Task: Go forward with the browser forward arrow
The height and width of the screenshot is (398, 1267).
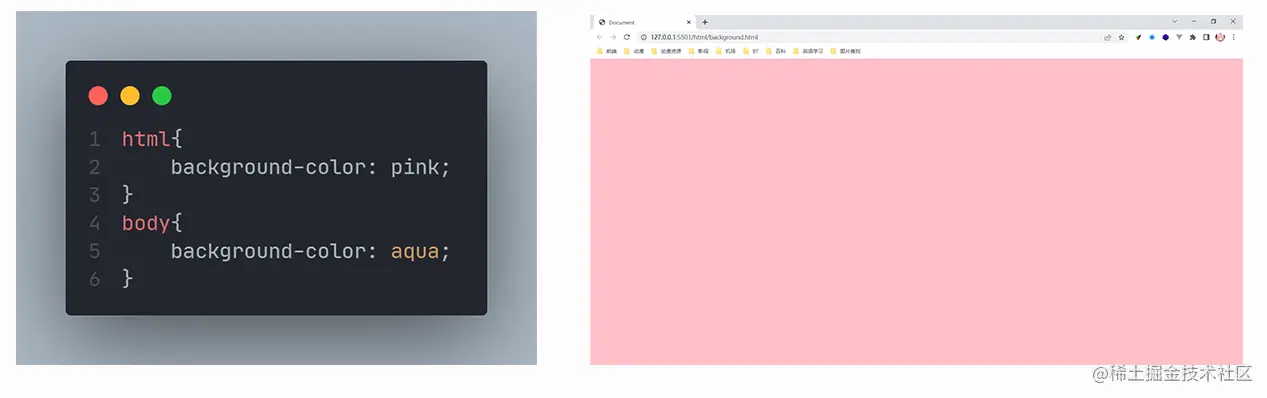Action: (613, 37)
